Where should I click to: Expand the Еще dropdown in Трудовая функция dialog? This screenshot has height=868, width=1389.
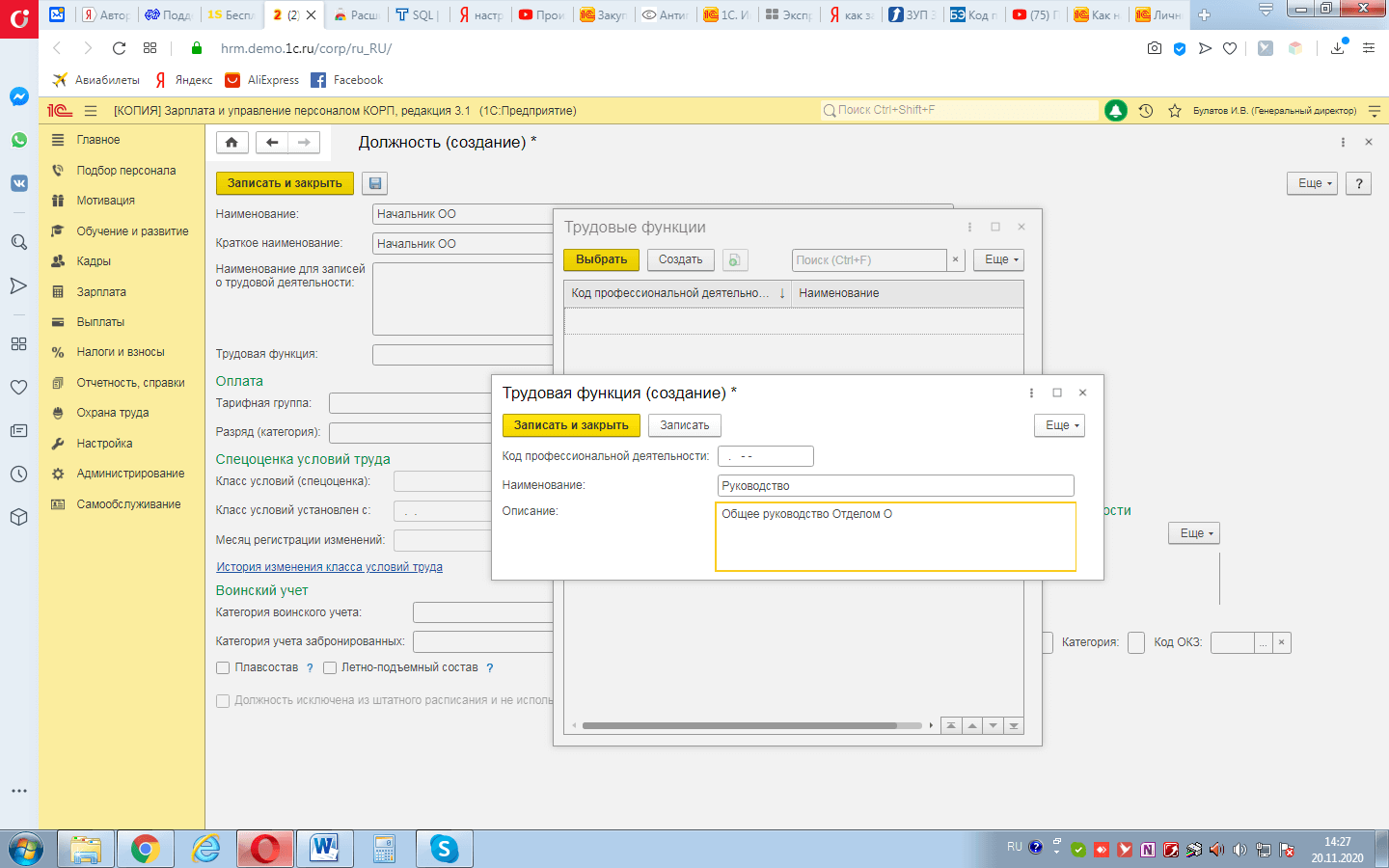(1059, 425)
